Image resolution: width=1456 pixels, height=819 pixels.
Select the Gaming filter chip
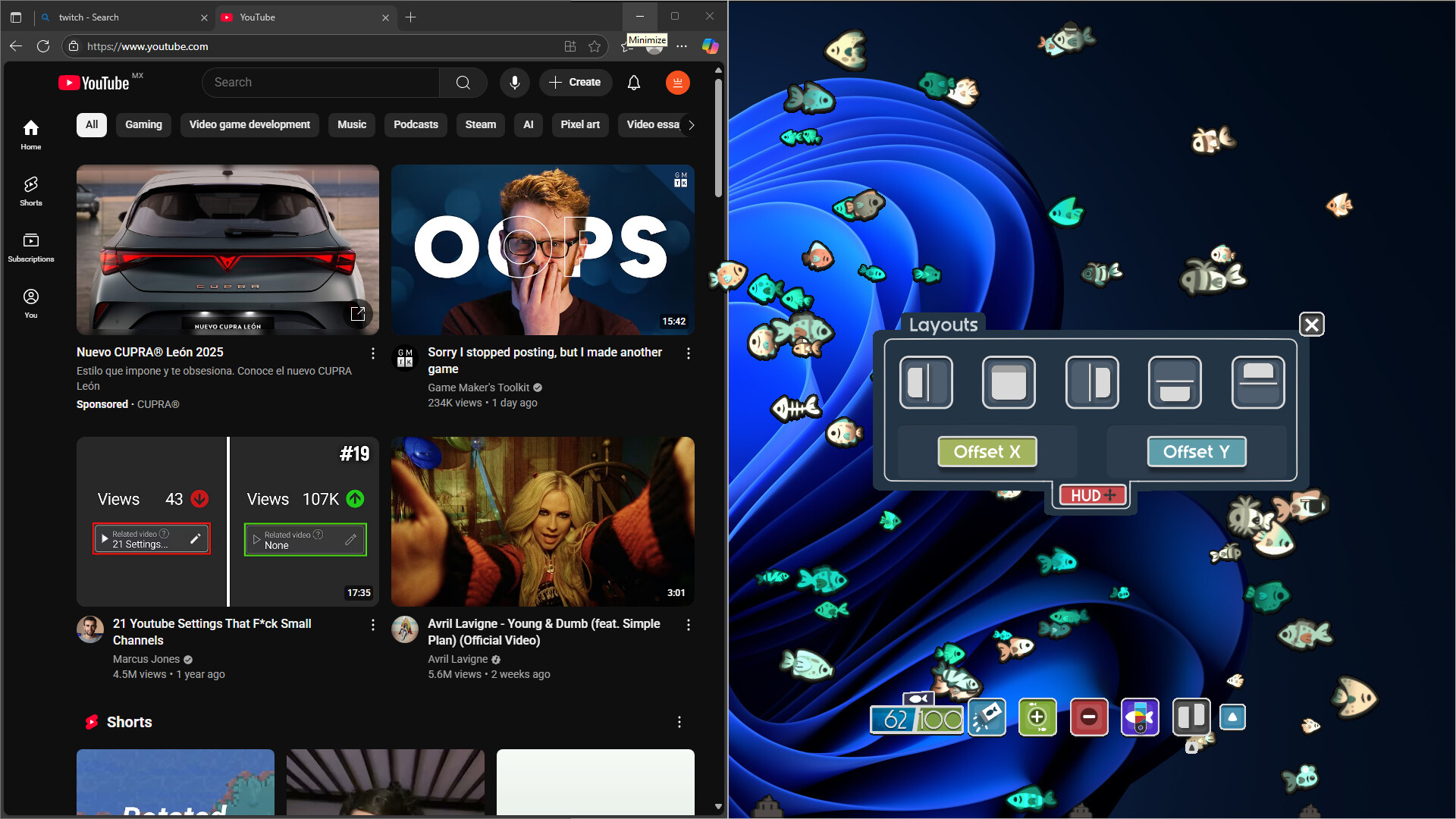[143, 124]
